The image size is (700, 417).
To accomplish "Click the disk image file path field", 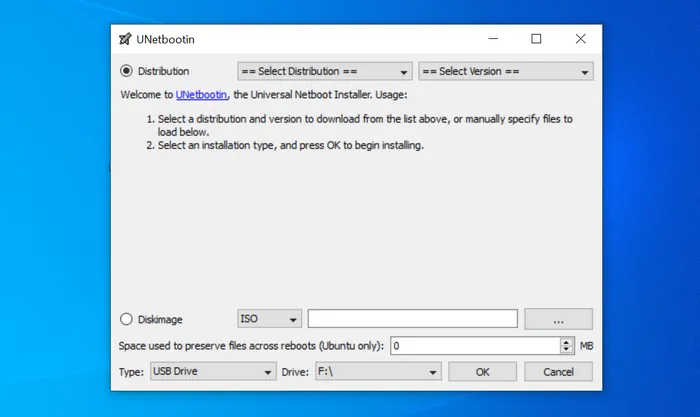I will [412, 319].
